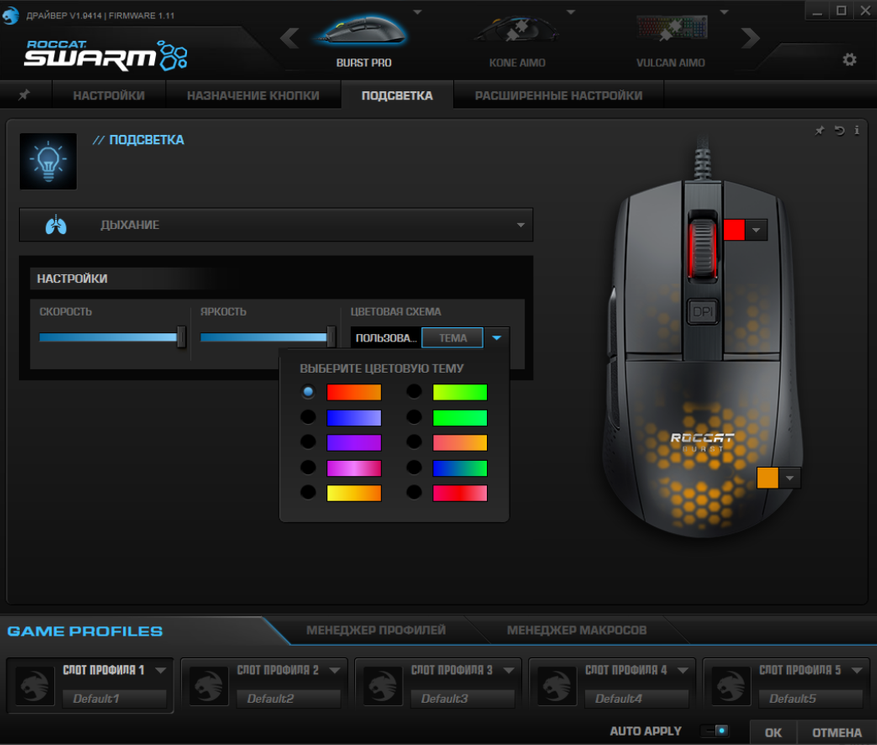Image resolution: width=877 pixels, height=745 pixels.
Task: Show panel info with the i icon
Action: 857,130
